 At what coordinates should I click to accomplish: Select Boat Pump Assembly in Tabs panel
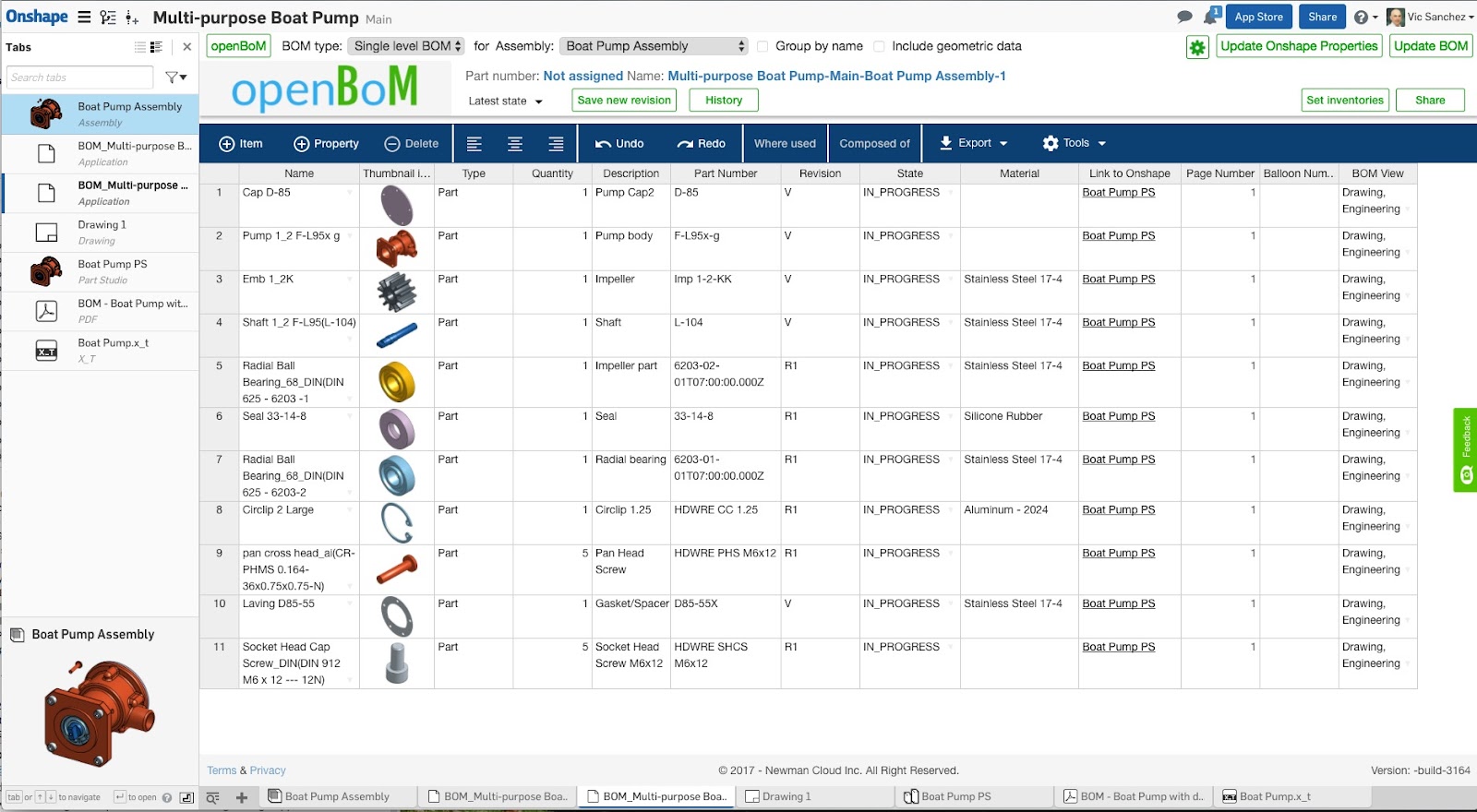pyautogui.click(x=100, y=114)
